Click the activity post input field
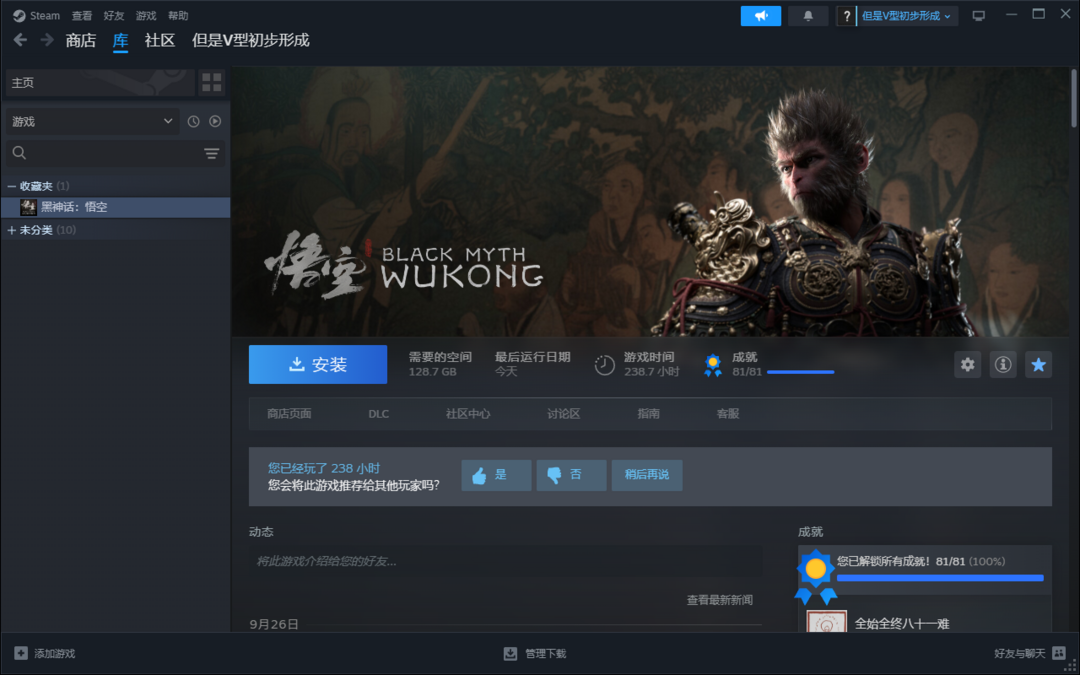Image resolution: width=1080 pixels, height=675 pixels. click(x=506, y=561)
